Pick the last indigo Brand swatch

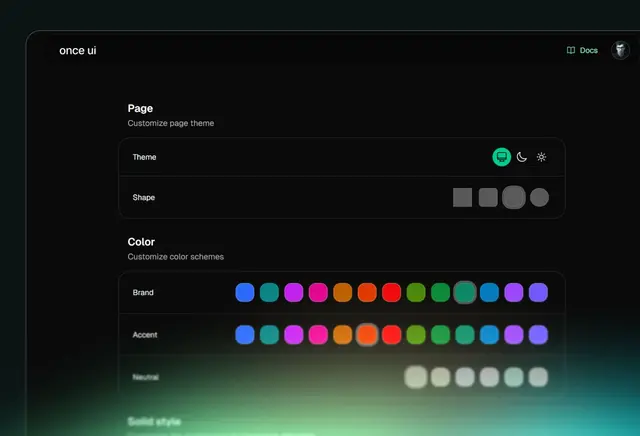coord(538,292)
